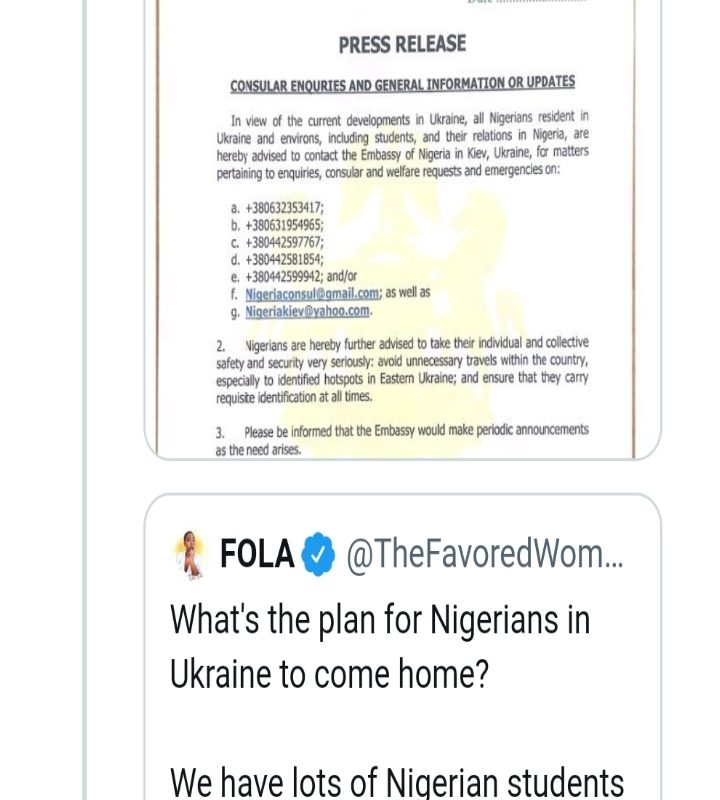The image size is (720, 800).
Task: Click the underlined Consular Enquiries heading
Action: tap(402, 83)
